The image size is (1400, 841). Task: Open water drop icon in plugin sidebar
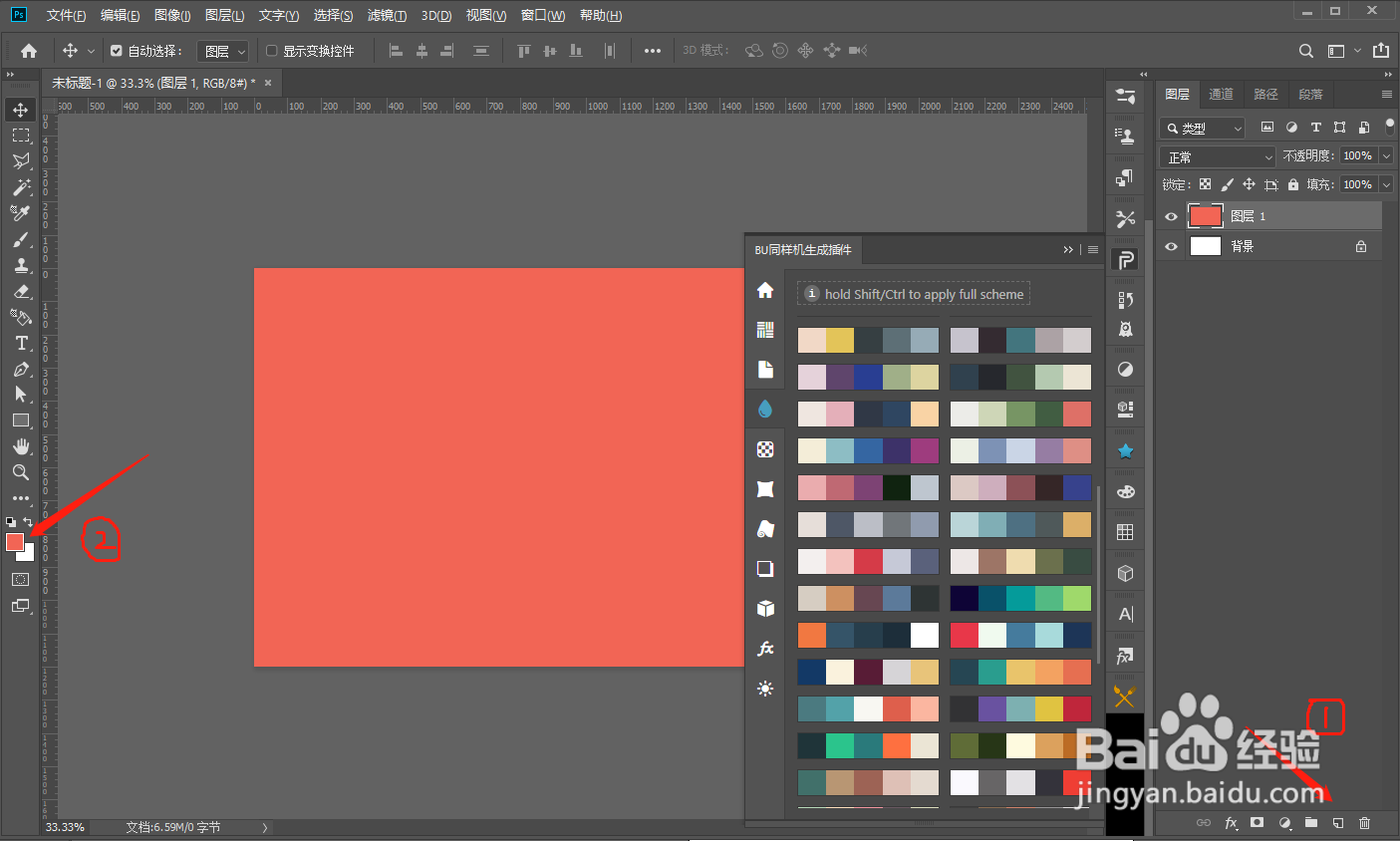click(765, 410)
